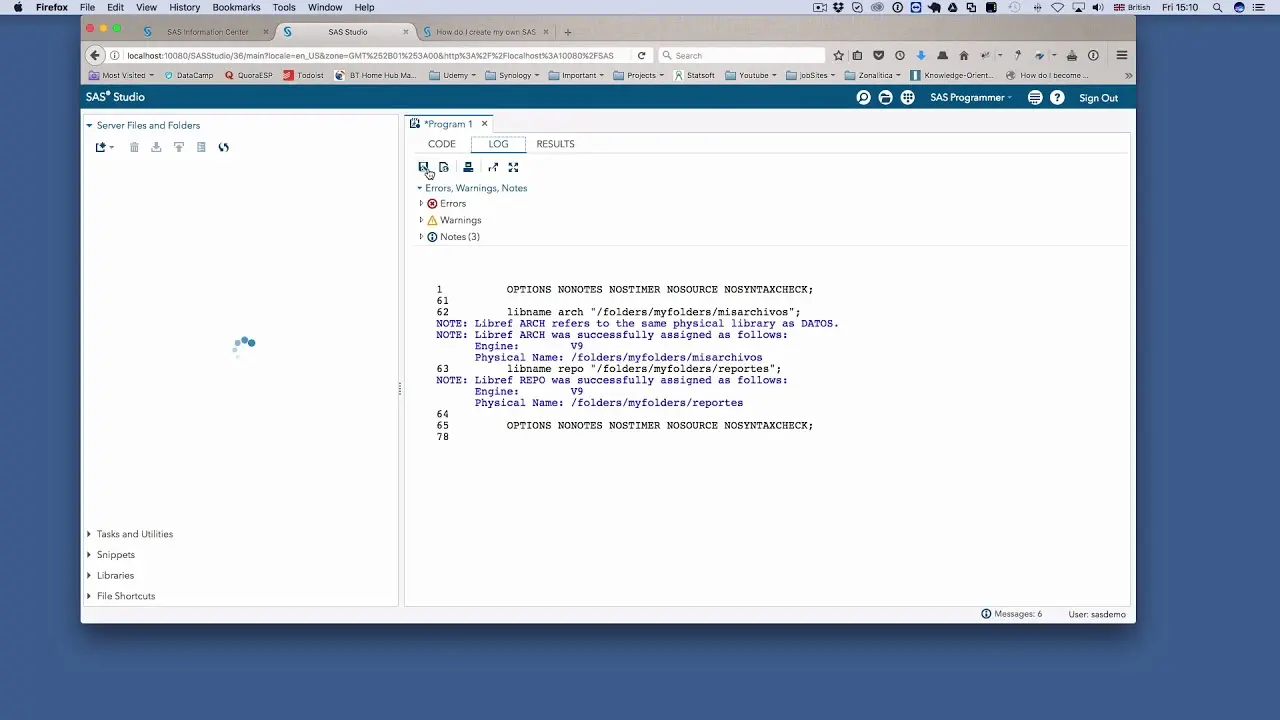1280x720 pixels.
Task: Expand the Libraries panel
Action: coord(115,575)
